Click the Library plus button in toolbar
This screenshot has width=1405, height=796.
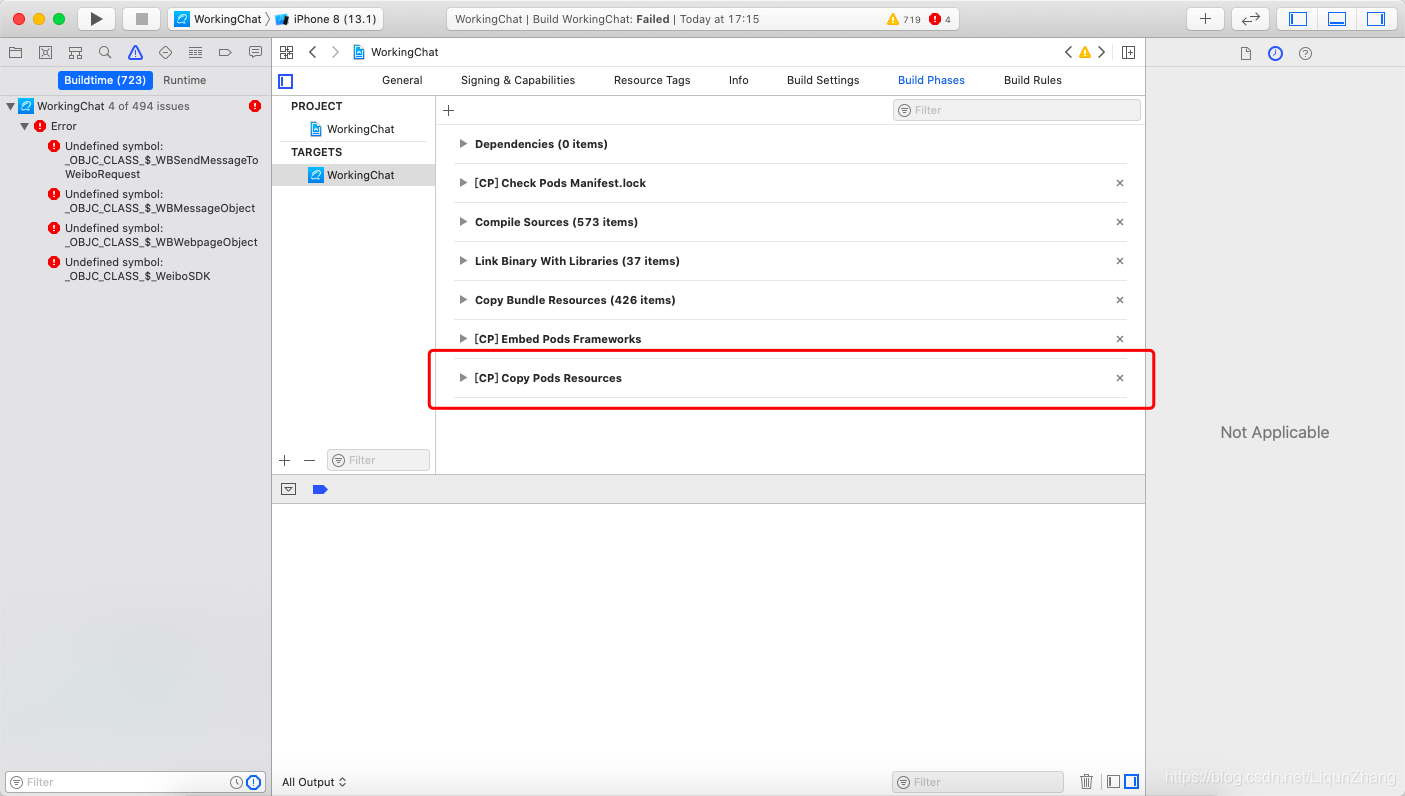tap(1205, 19)
